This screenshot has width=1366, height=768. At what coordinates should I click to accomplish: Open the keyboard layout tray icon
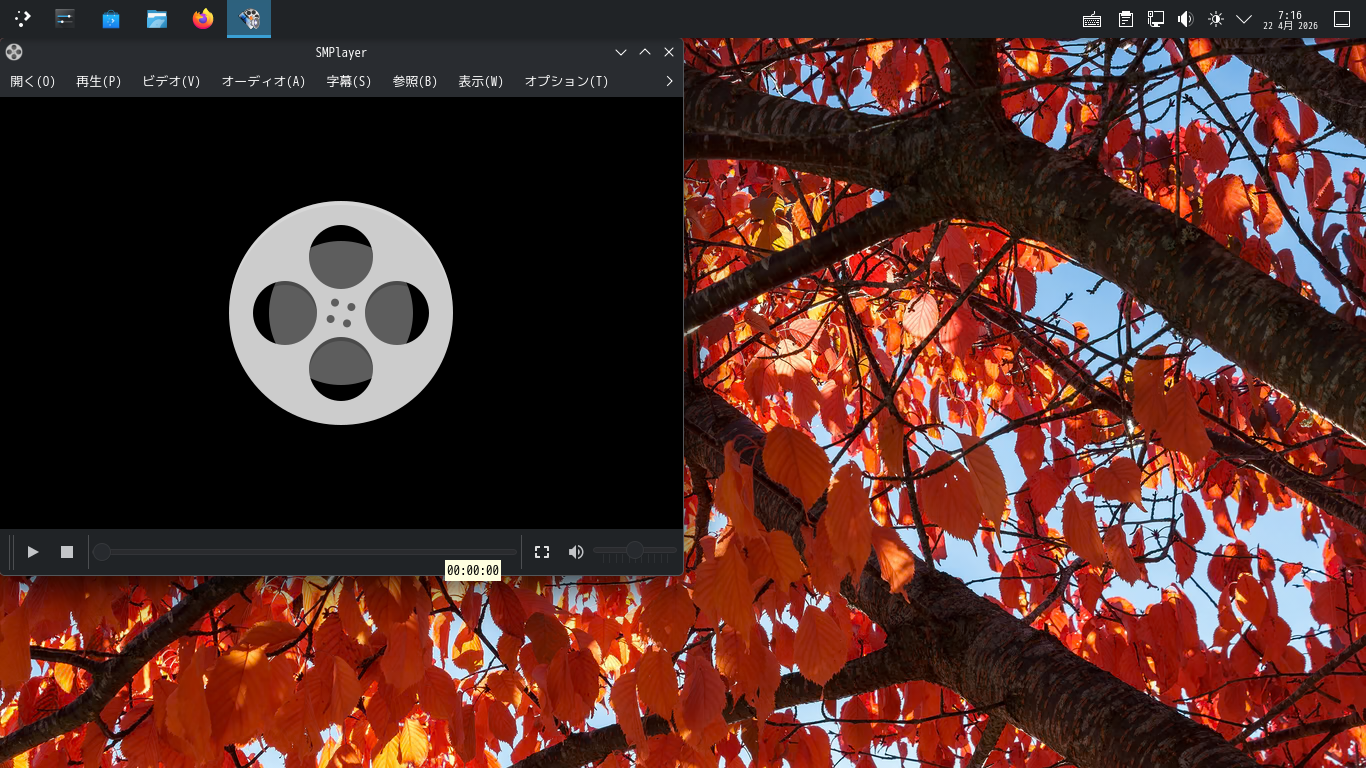point(1092,18)
